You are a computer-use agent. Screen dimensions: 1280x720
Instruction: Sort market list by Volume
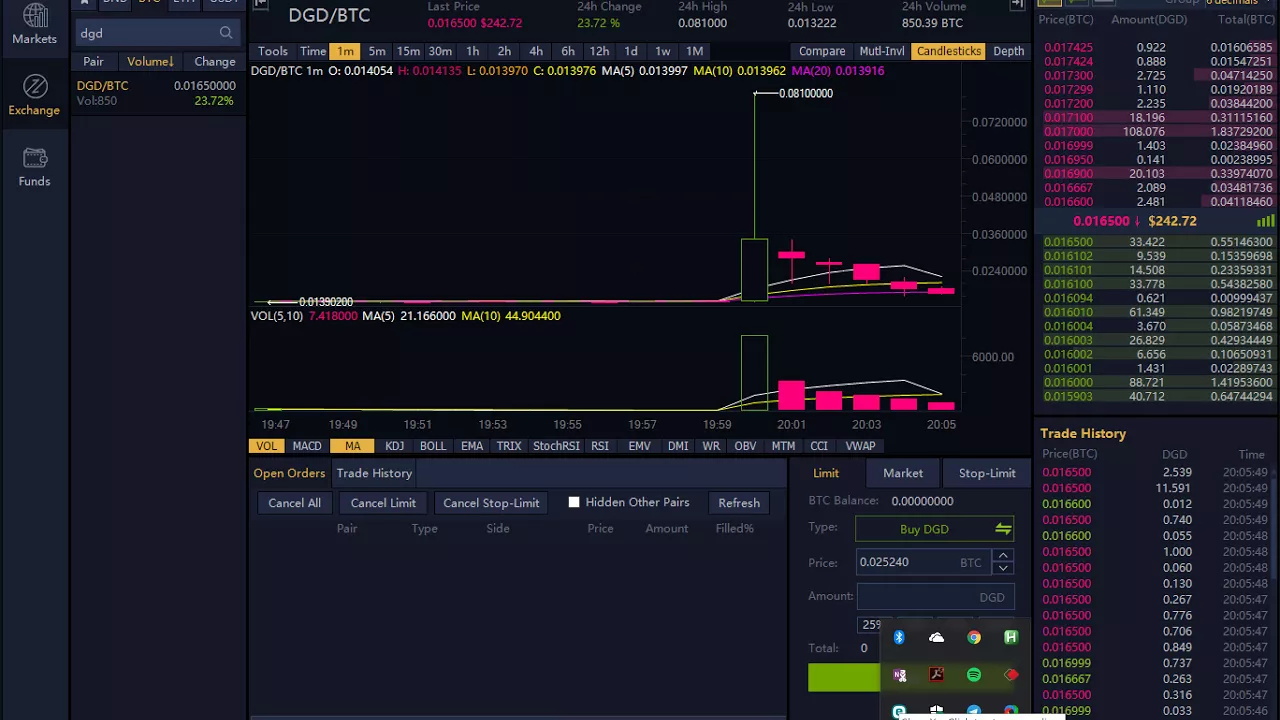150,62
